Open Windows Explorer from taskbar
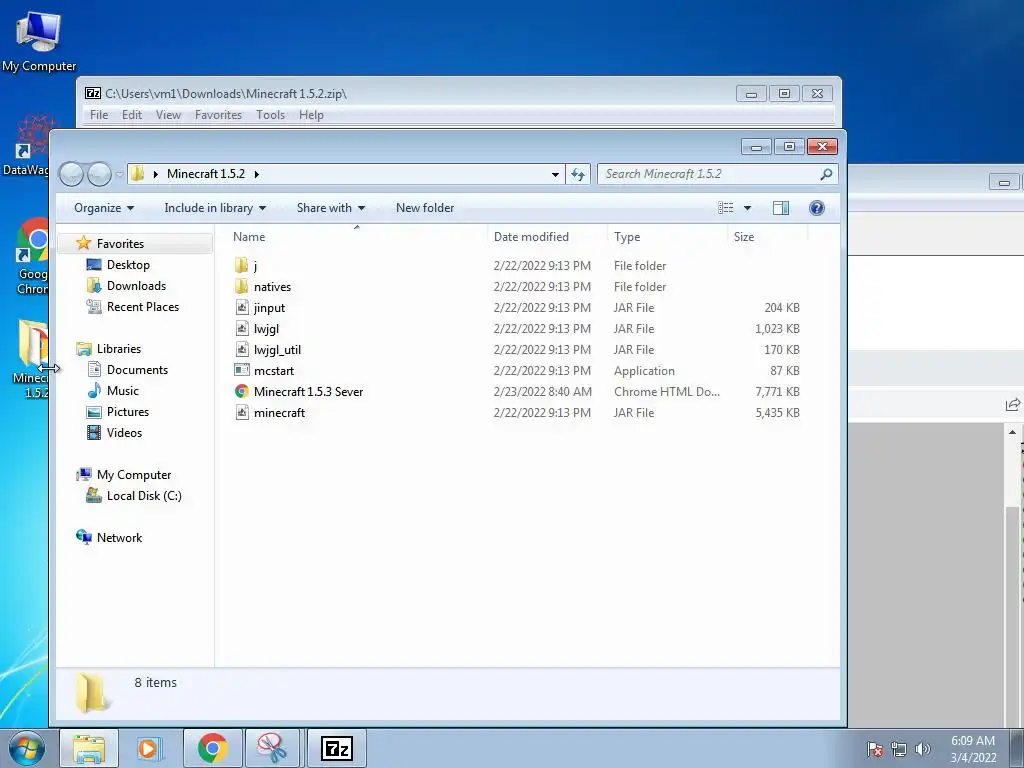The width and height of the screenshot is (1024, 768). point(89,748)
